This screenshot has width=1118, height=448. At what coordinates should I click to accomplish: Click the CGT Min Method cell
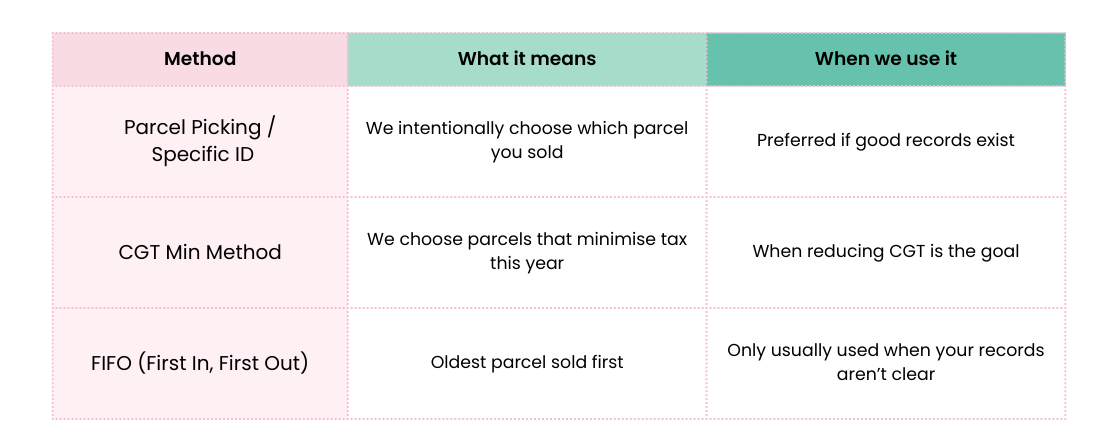click(200, 252)
